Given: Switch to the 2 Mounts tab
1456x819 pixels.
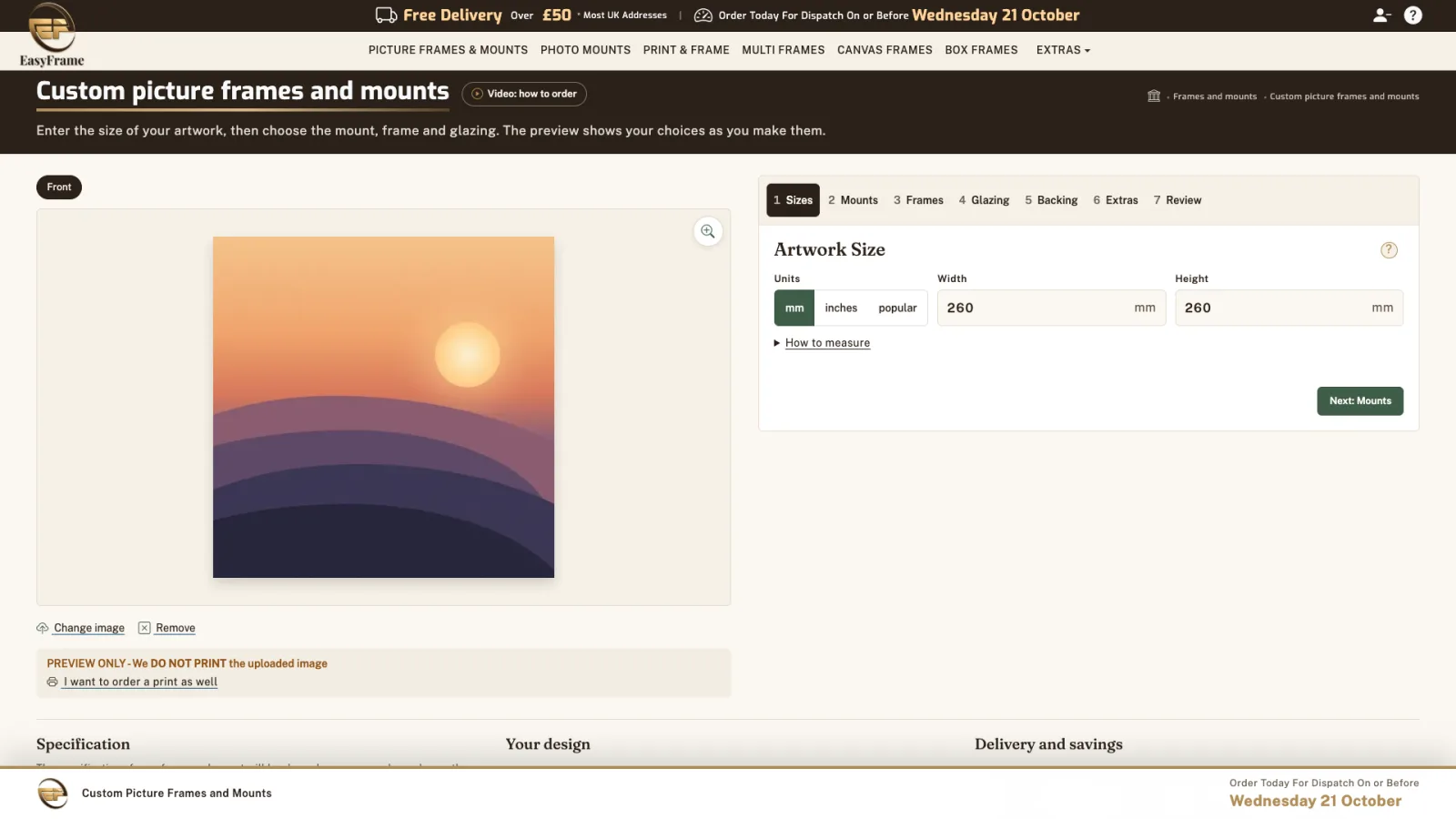Looking at the screenshot, I should pyautogui.click(x=853, y=200).
